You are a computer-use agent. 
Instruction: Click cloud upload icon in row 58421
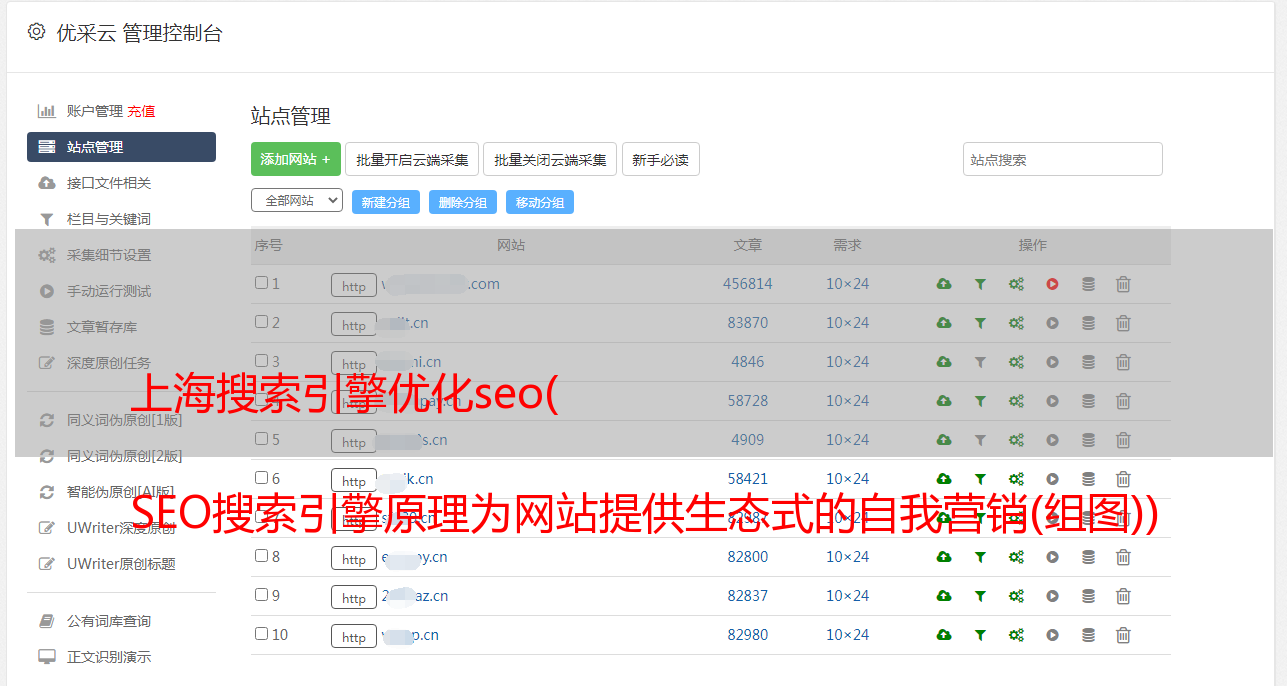coord(944,479)
